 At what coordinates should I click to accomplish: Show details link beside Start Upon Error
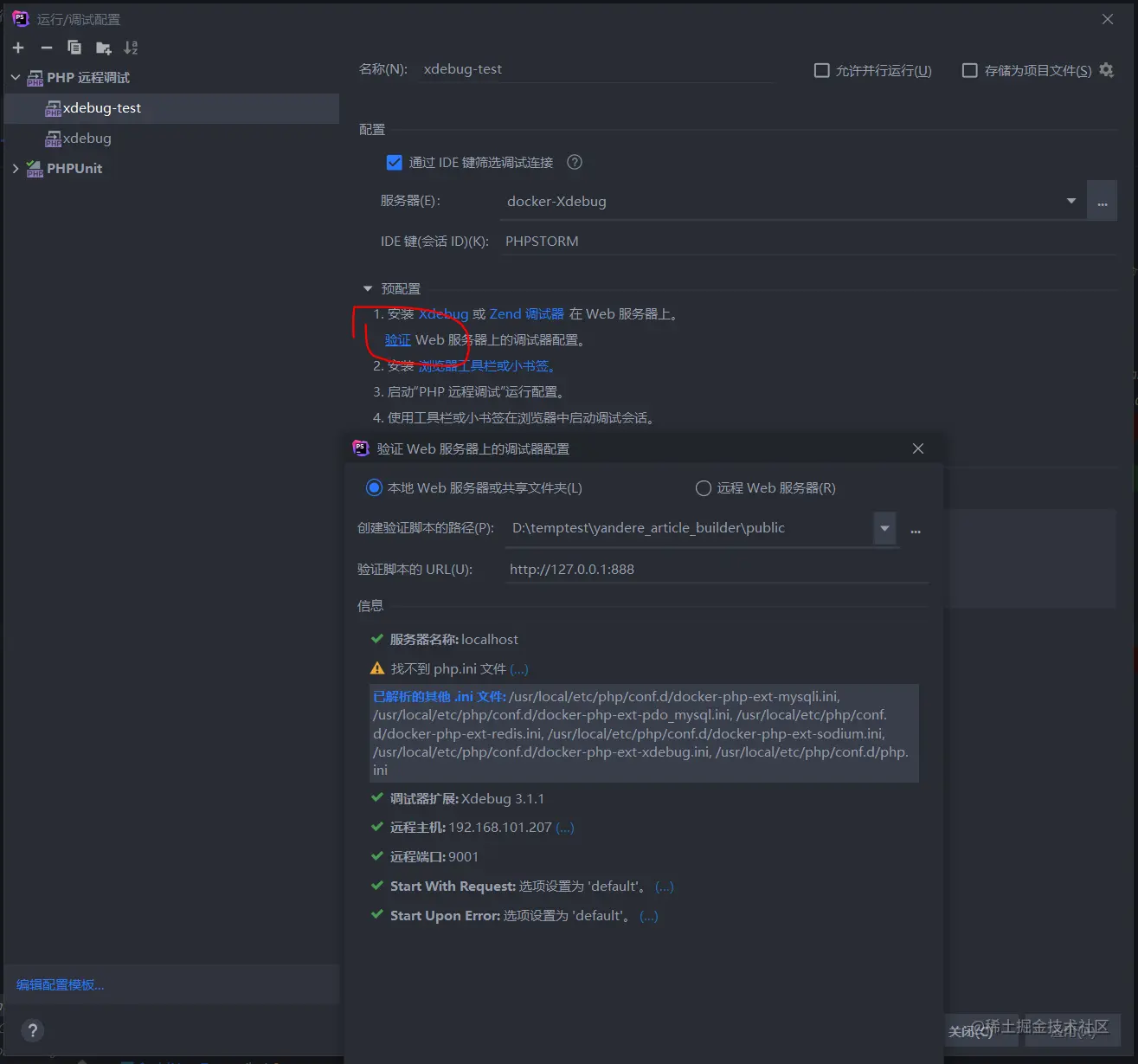(x=648, y=916)
